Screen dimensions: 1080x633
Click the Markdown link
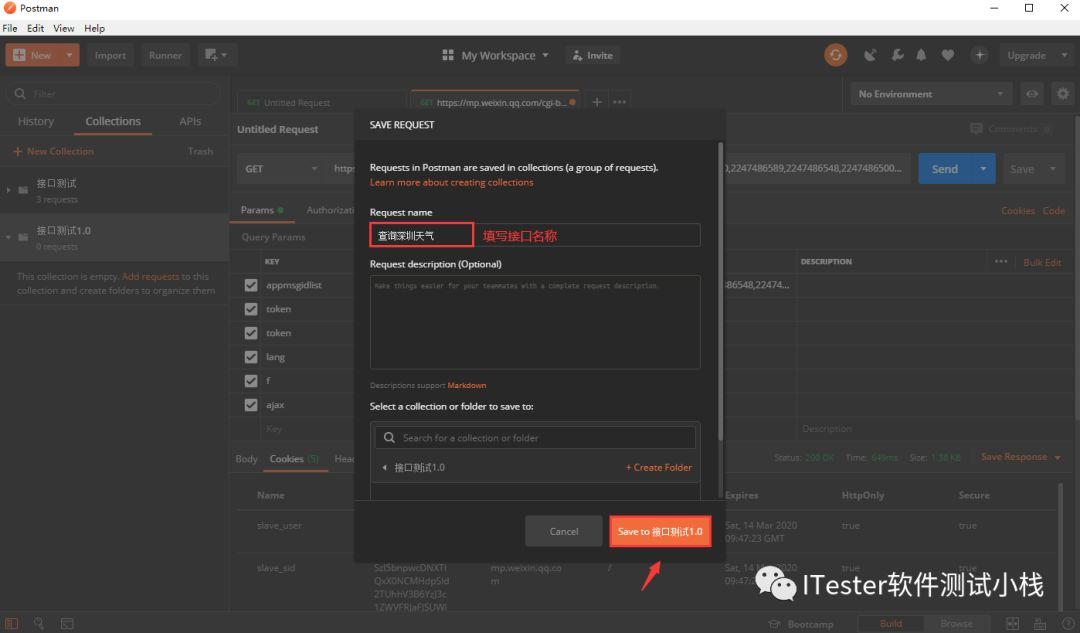coord(466,385)
